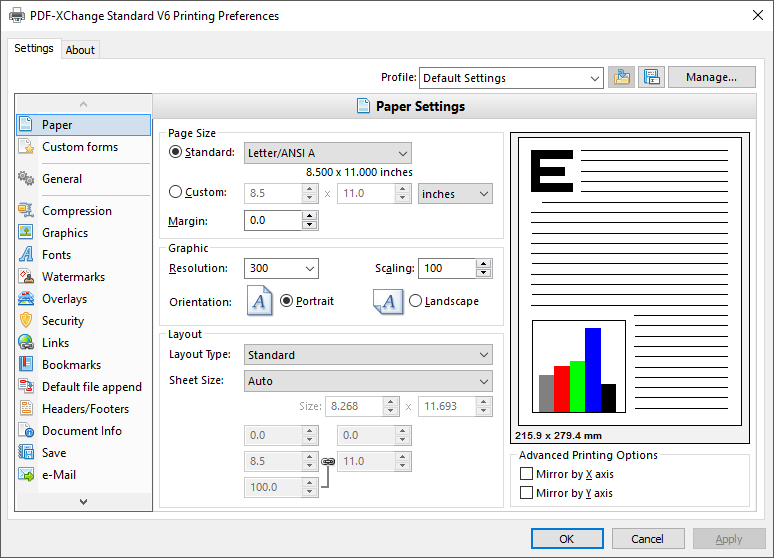This screenshot has height=558, width=774.
Task: Click the chain link aspect ratio icon
Action: click(x=328, y=461)
